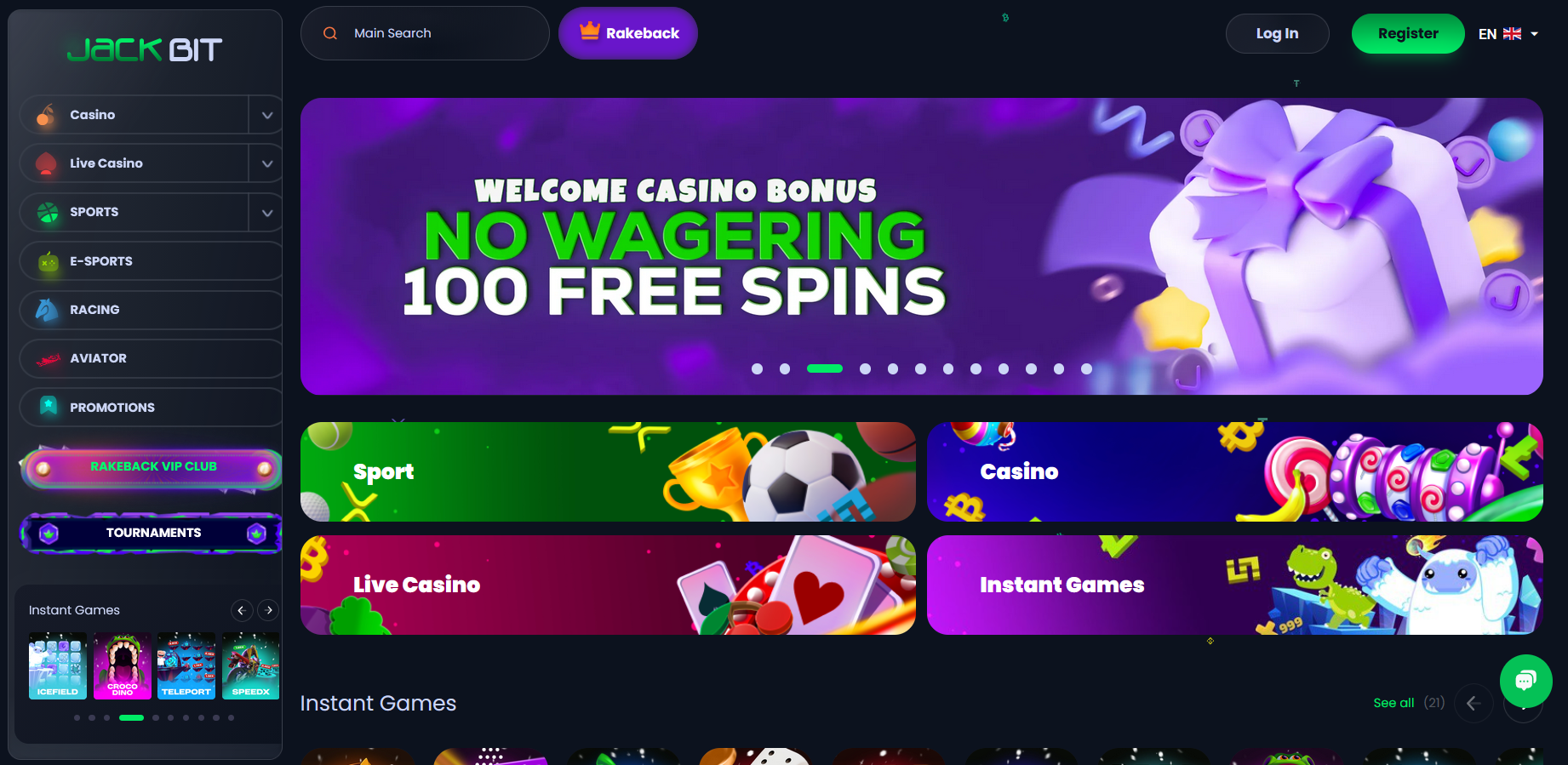Expand the Live Casino sidebar submenu
This screenshot has height=765, width=1568.
[267, 163]
